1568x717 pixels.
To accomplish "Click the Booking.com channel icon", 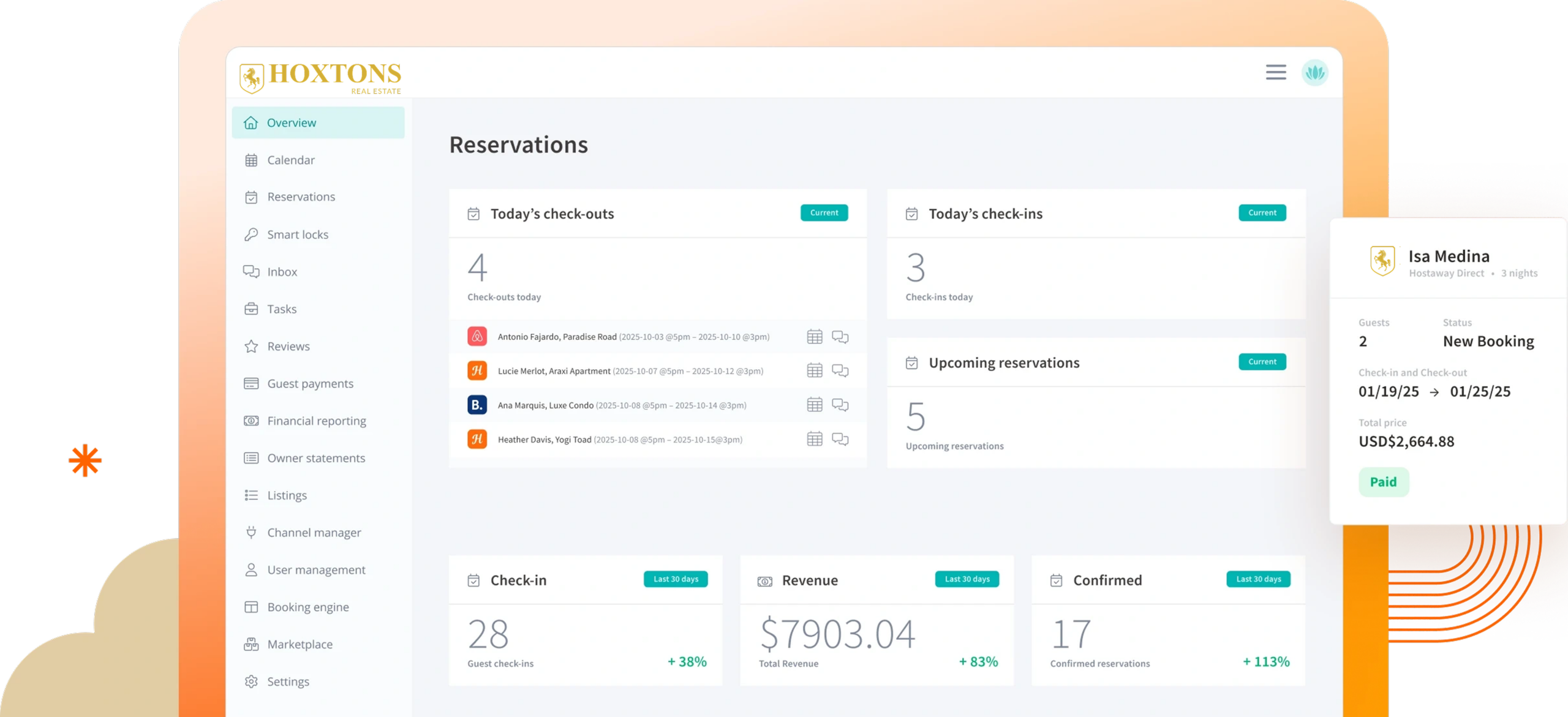I will [x=477, y=405].
